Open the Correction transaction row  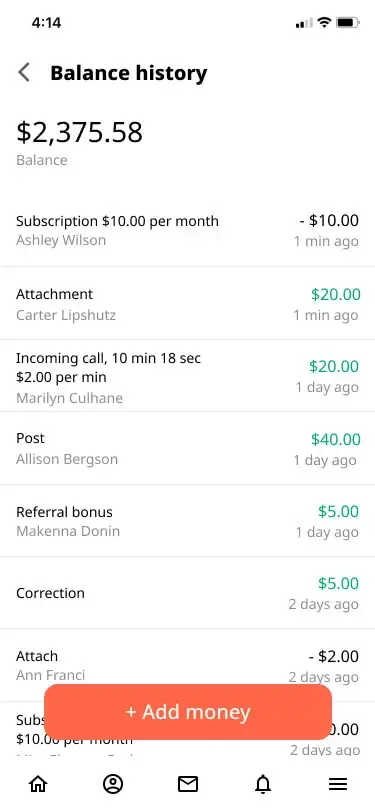click(x=188, y=593)
